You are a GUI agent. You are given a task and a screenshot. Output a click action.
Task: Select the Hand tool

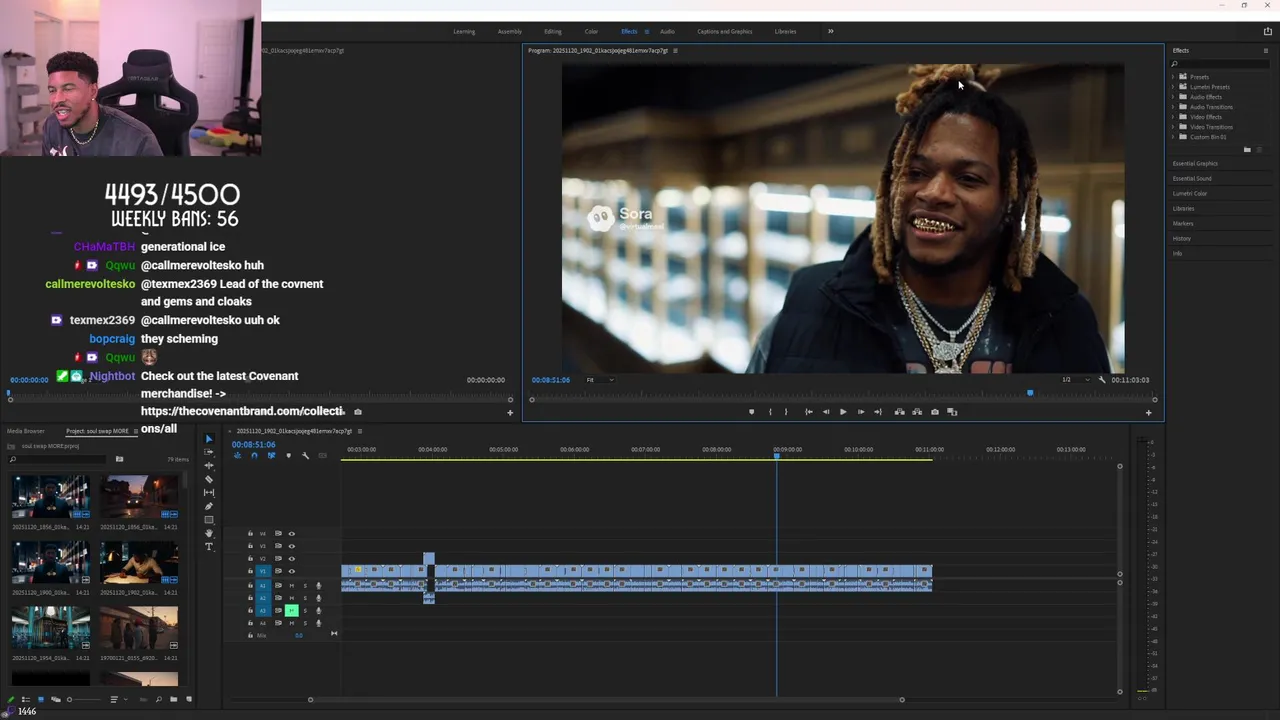(x=209, y=533)
